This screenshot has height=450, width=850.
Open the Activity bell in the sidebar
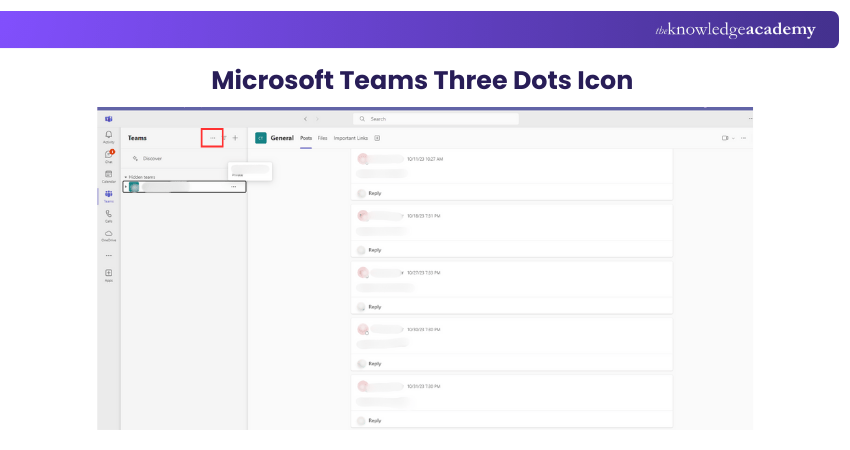tap(108, 137)
